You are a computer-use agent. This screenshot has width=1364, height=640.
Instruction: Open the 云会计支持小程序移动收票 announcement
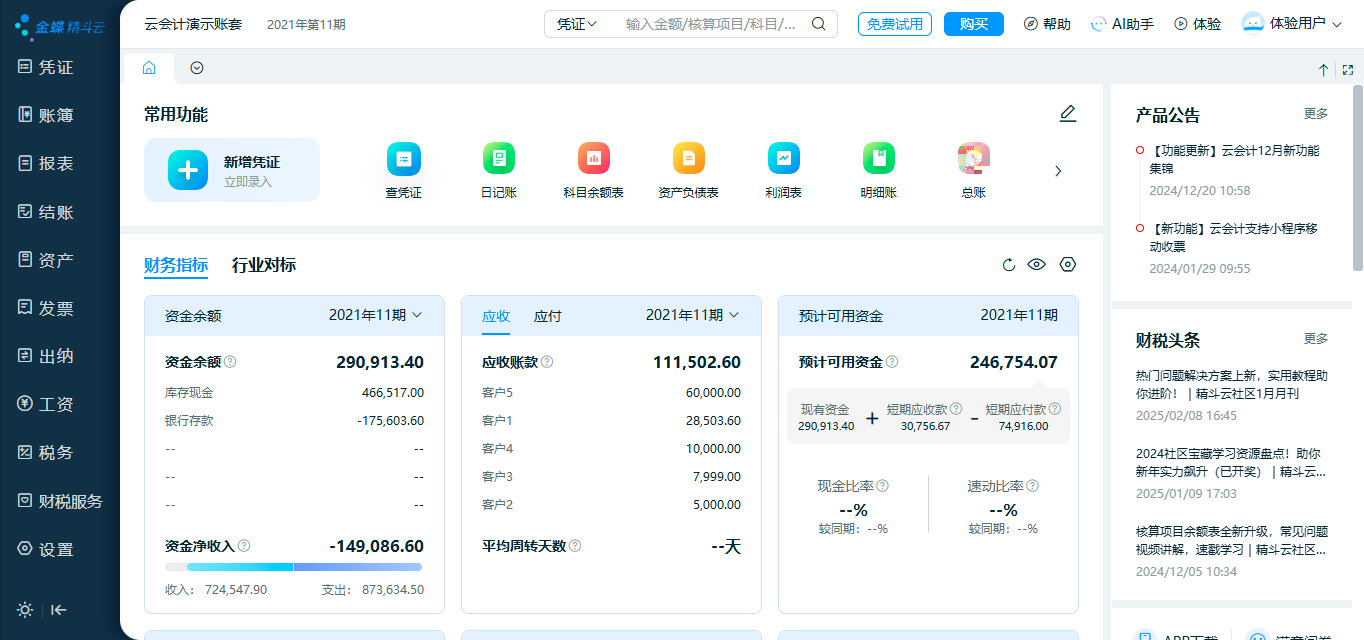1233,237
